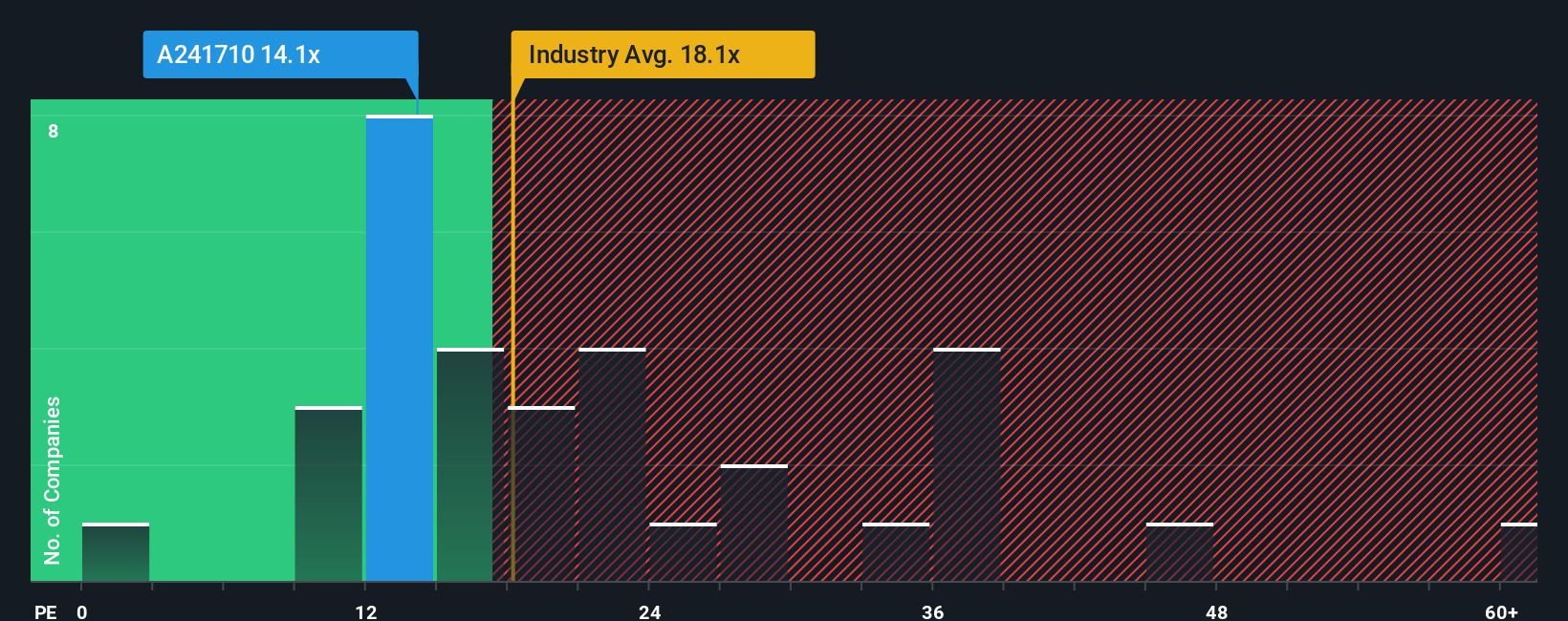Click the No. of Companies axis title
1568x621 pixels.
[52, 480]
